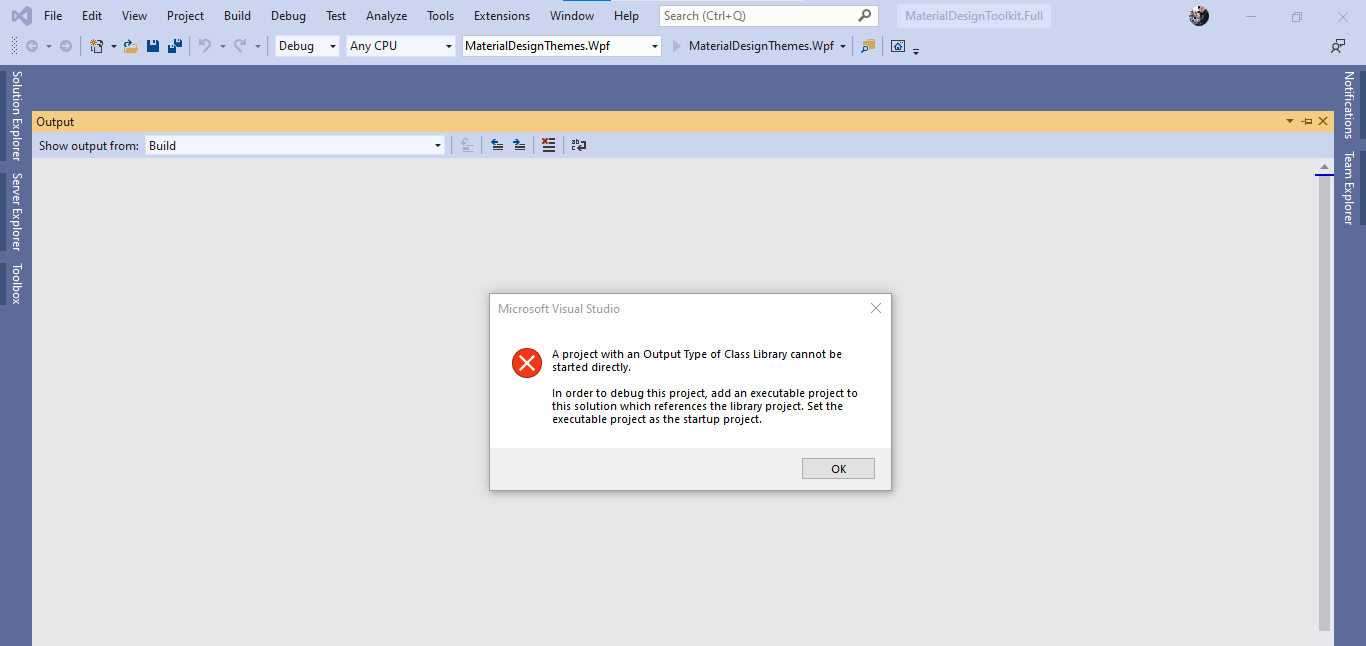Open the View menu
This screenshot has height=646, width=1366.
click(x=134, y=16)
